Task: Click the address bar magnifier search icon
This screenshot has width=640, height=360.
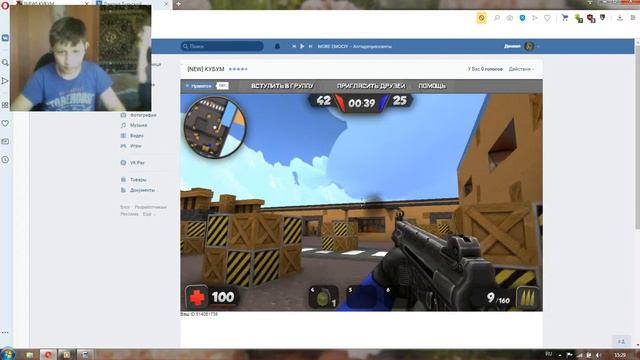Action: pos(497,18)
